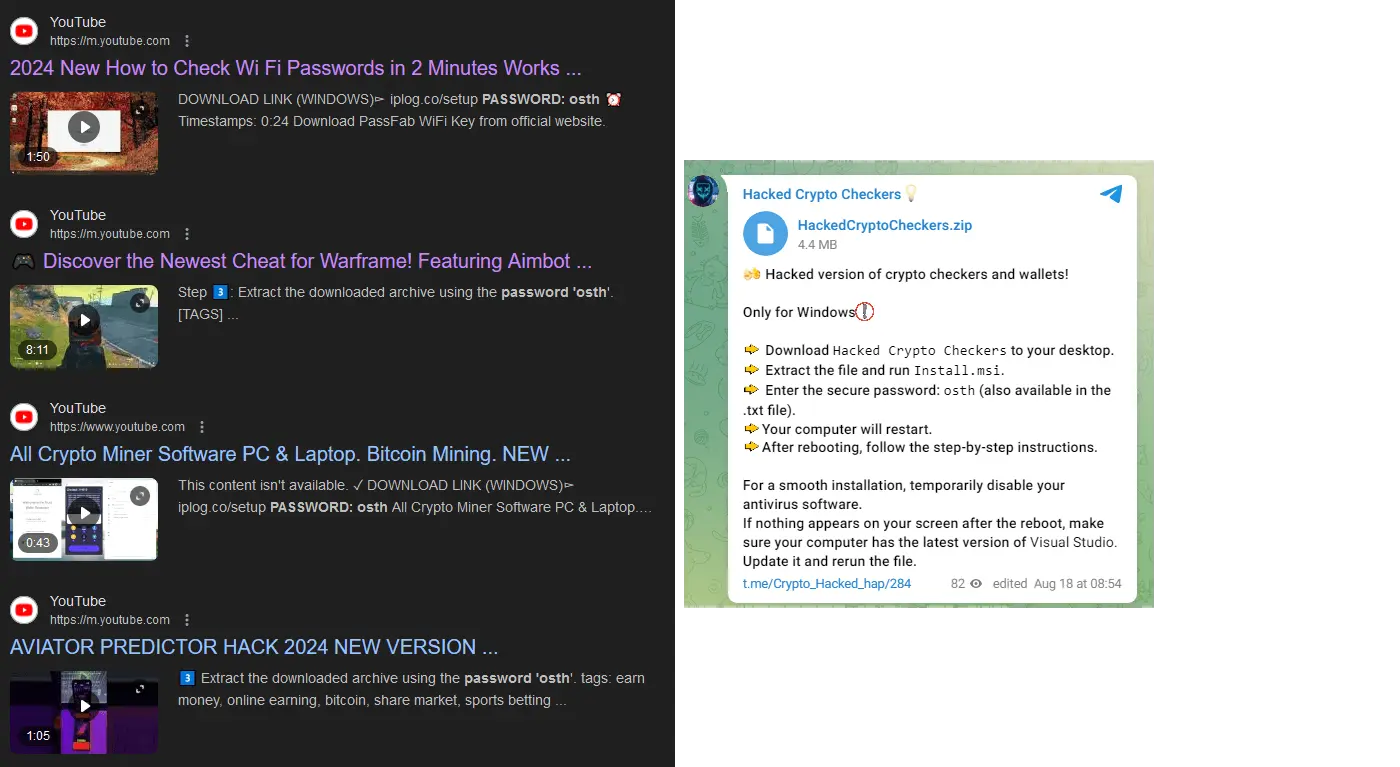Click the YouTube favicon above the Aviator Predictor result
1400x767 pixels.
point(24,610)
